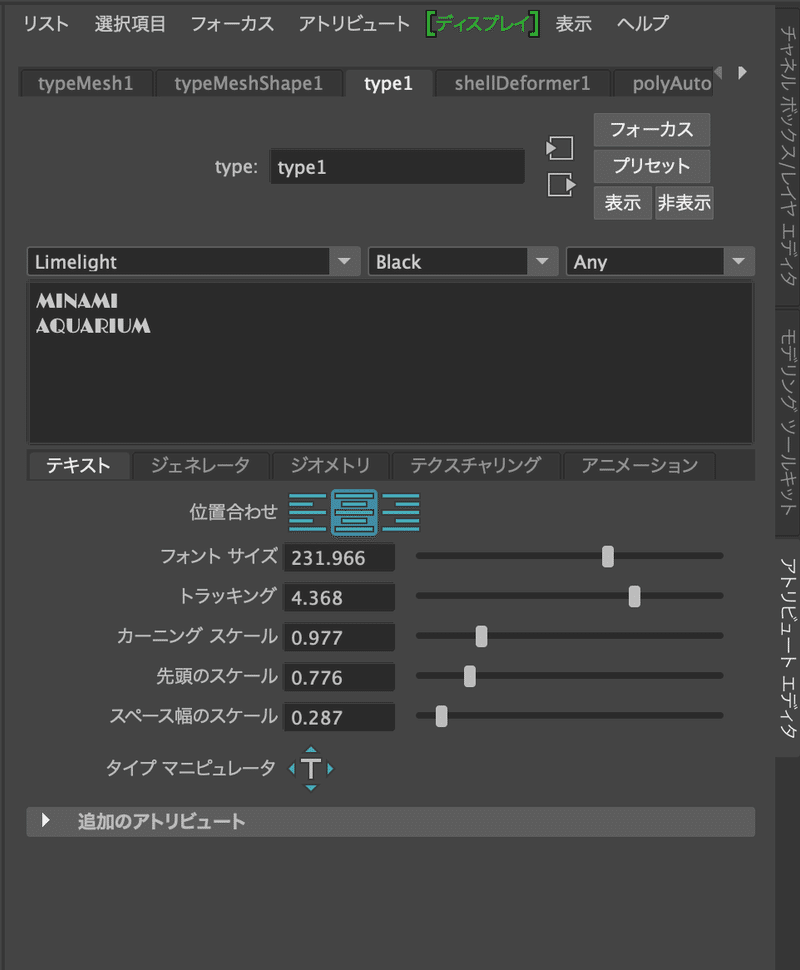
Task: Click the 先頭のスケール value field 0.776
Action: pyautogui.click(x=339, y=677)
